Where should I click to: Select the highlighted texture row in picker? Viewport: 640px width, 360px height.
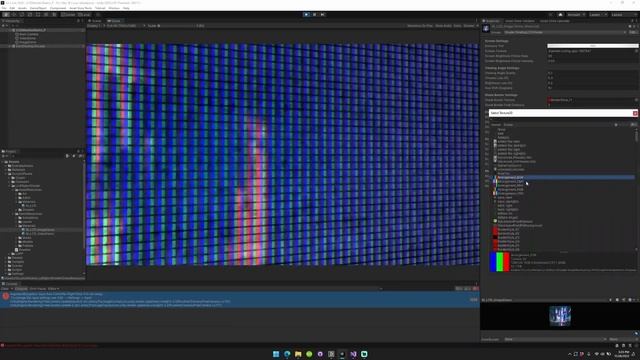tap(563, 178)
